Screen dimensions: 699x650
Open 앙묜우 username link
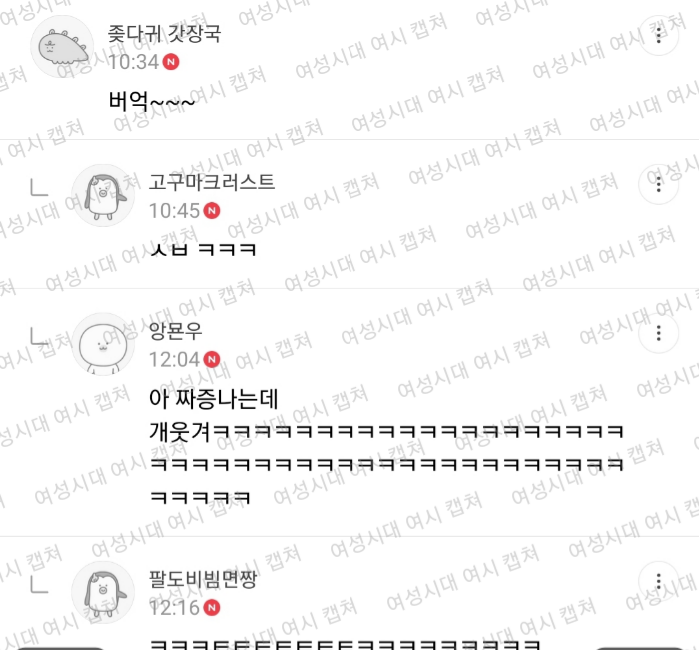[x=176, y=331]
